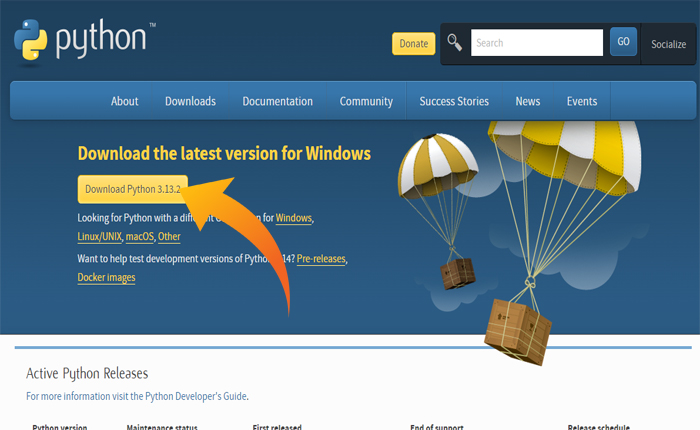
Task: Click the yellow Donate button
Action: pyautogui.click(x=413, y=44)
